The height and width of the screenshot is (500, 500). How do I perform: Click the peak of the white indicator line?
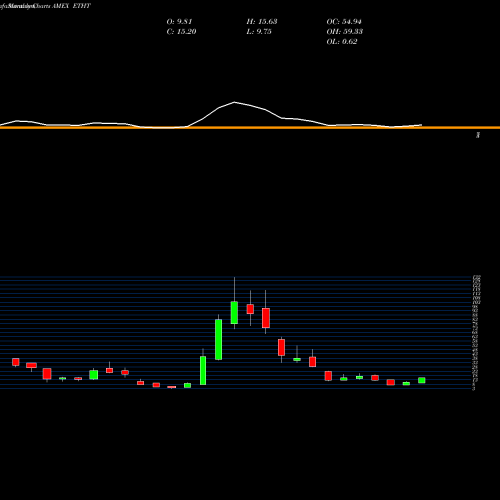(234, 102)
